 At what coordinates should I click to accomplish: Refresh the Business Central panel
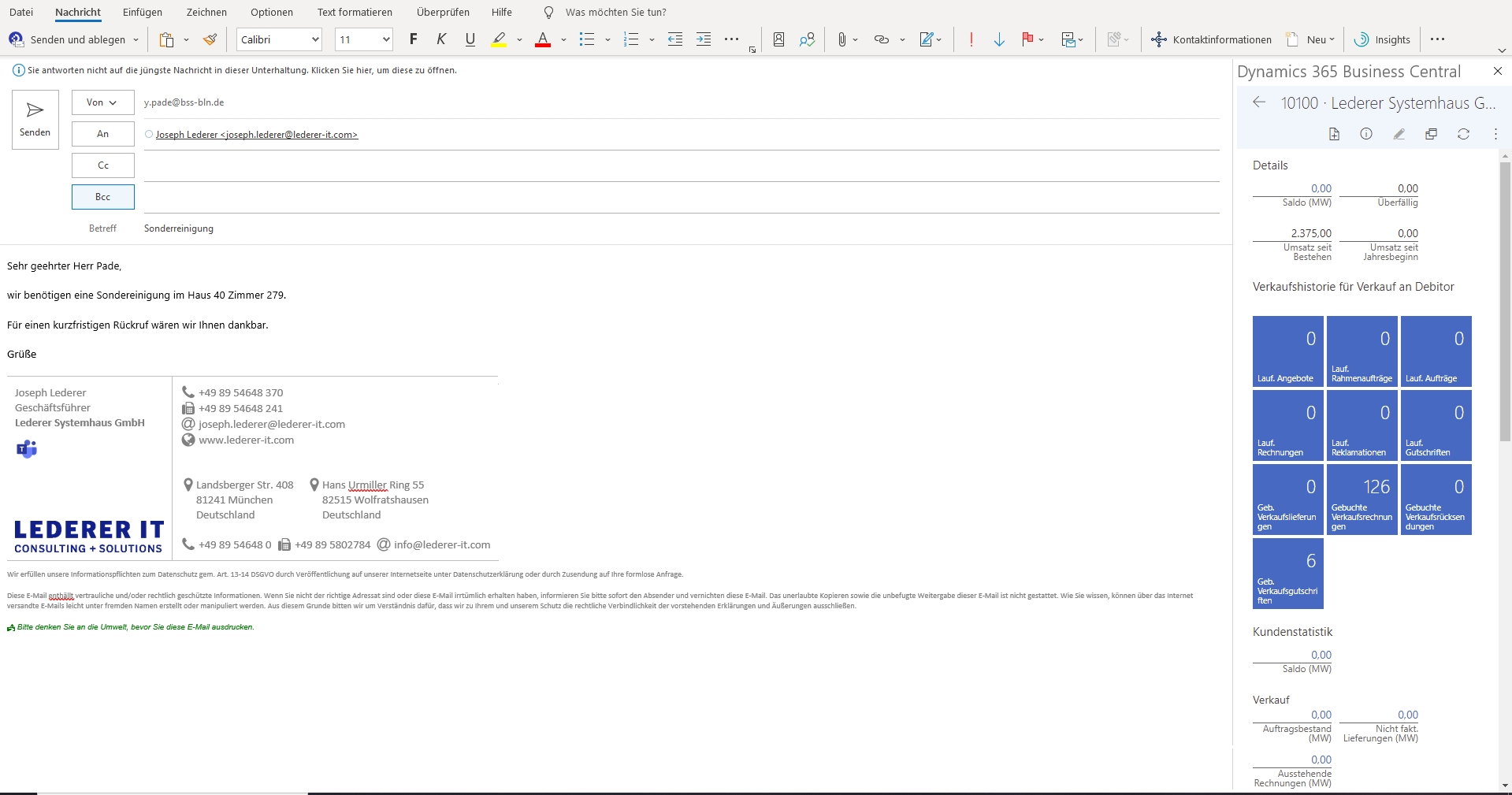point(1463,134)
